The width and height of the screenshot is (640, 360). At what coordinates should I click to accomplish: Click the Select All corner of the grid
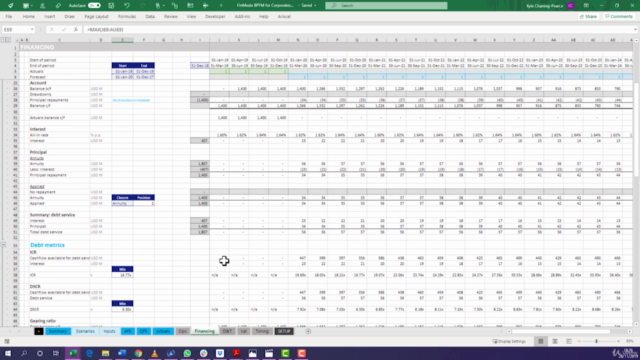[18, 40]
